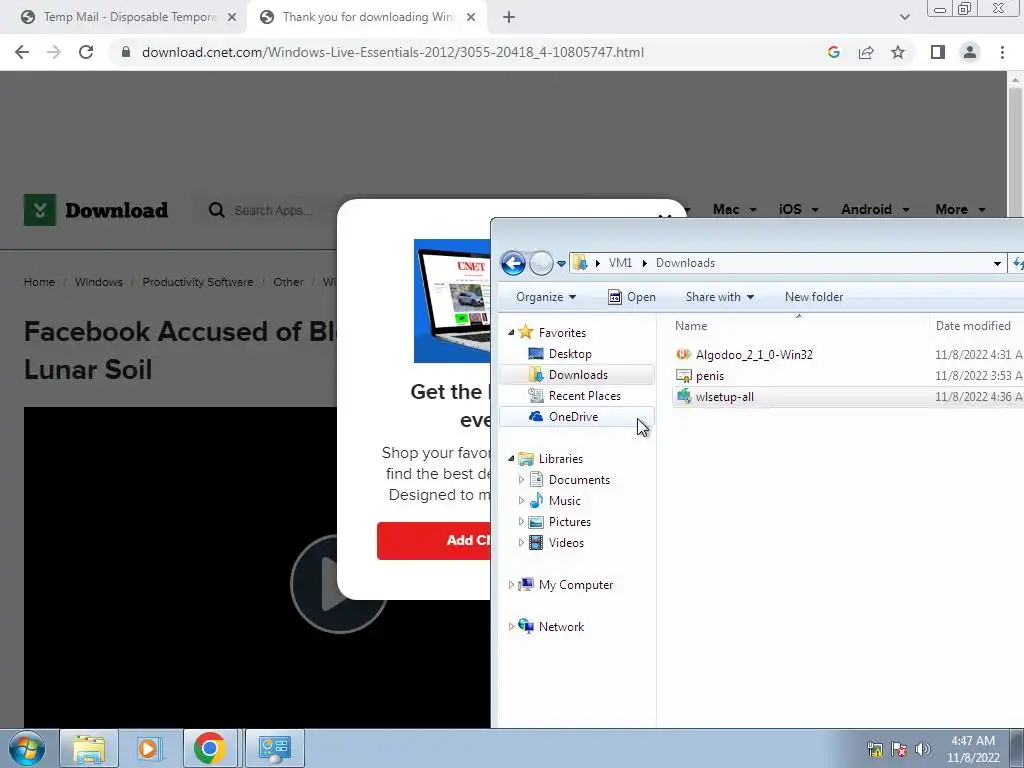1024x768 pixels.
Task: Expand My Computer in navigation pane
Action: coord(511,584)
